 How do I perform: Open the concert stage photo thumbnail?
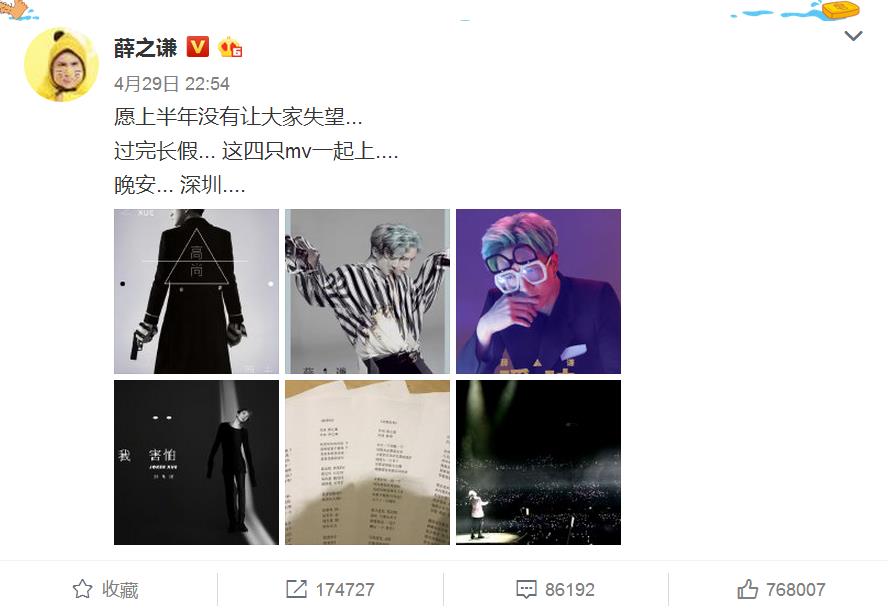539,462
